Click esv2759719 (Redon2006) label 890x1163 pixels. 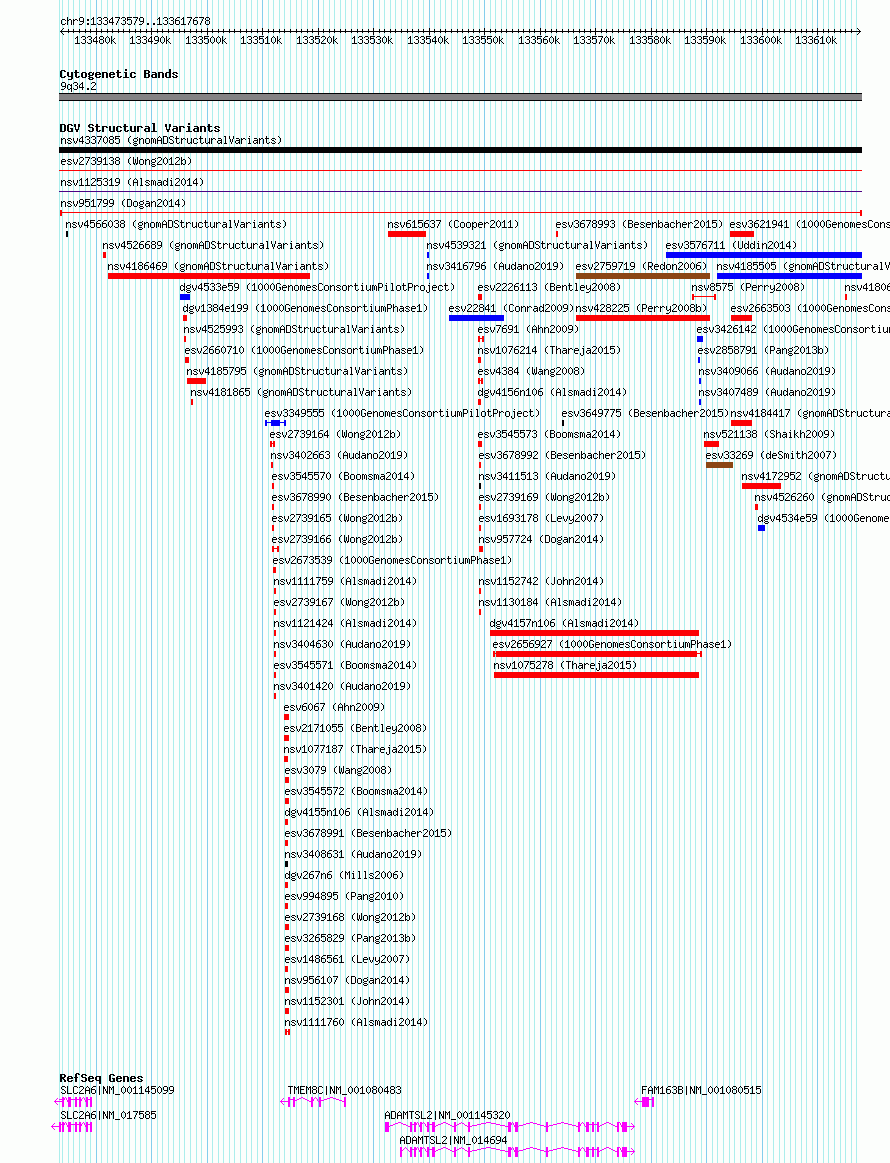pyautogui.click(x=642, y=266)
